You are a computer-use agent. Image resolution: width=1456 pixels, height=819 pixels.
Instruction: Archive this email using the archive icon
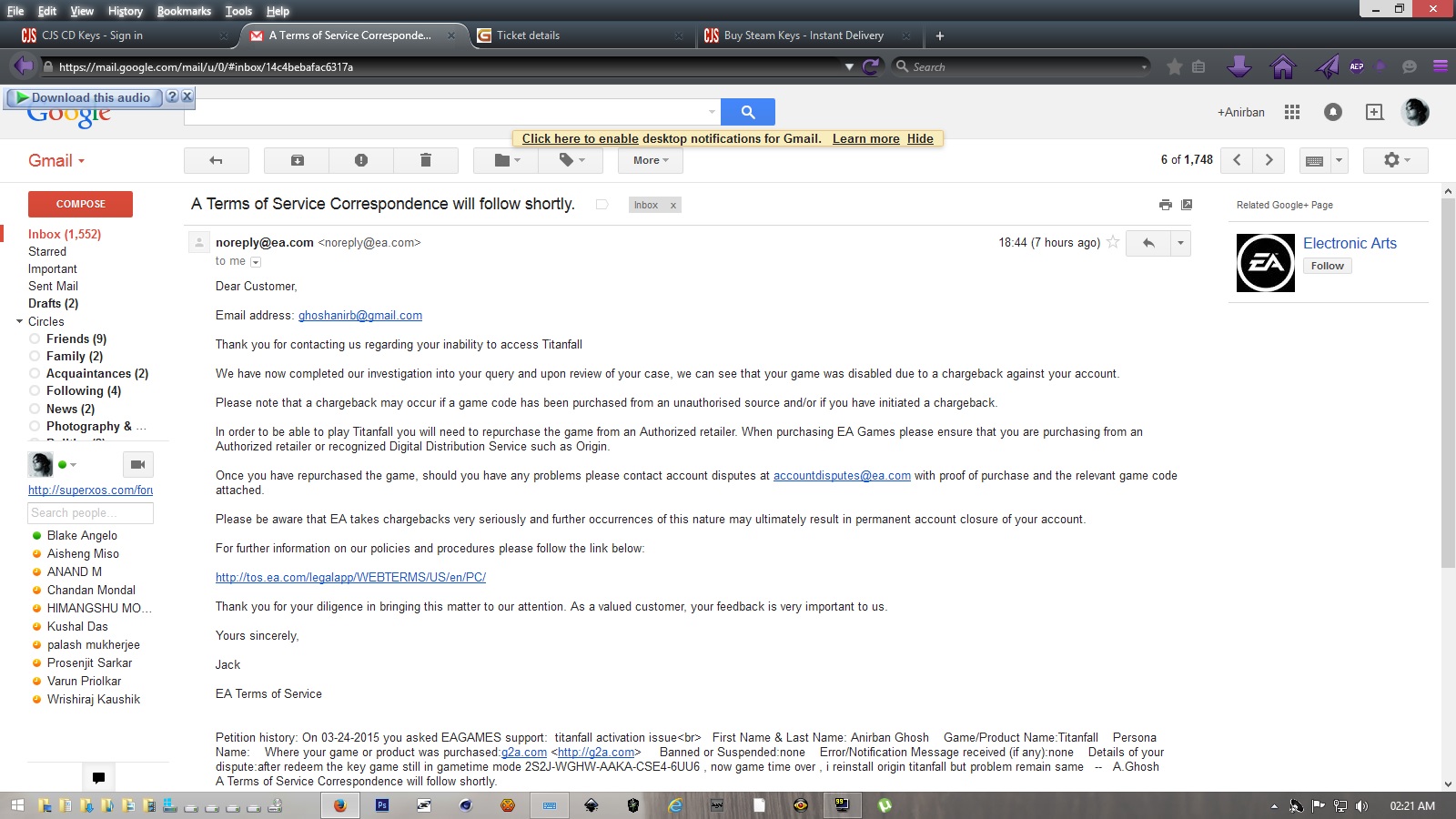[x=297, y=160]
